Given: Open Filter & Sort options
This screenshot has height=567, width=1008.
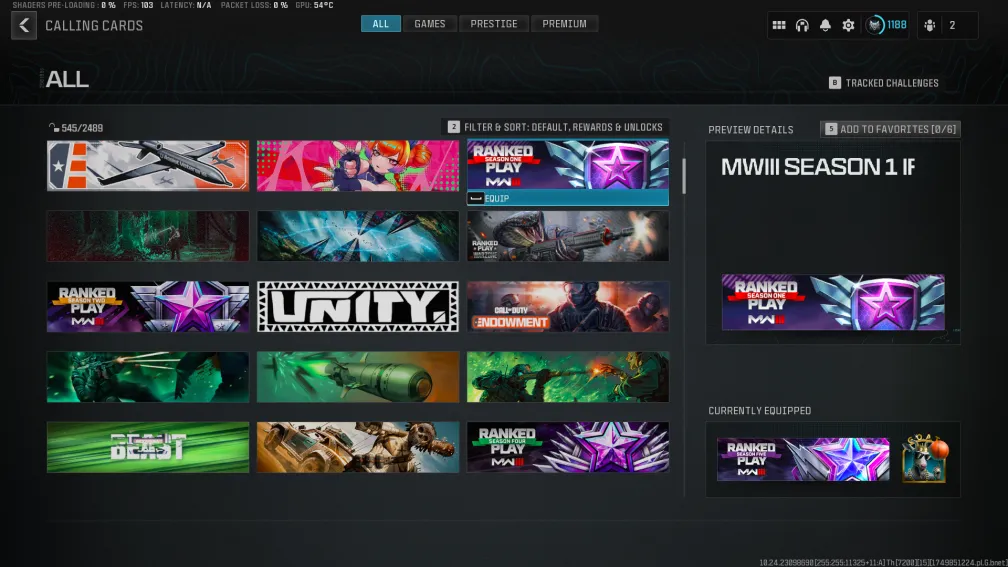Looking at the screenshot, I should tap(555, 127).
